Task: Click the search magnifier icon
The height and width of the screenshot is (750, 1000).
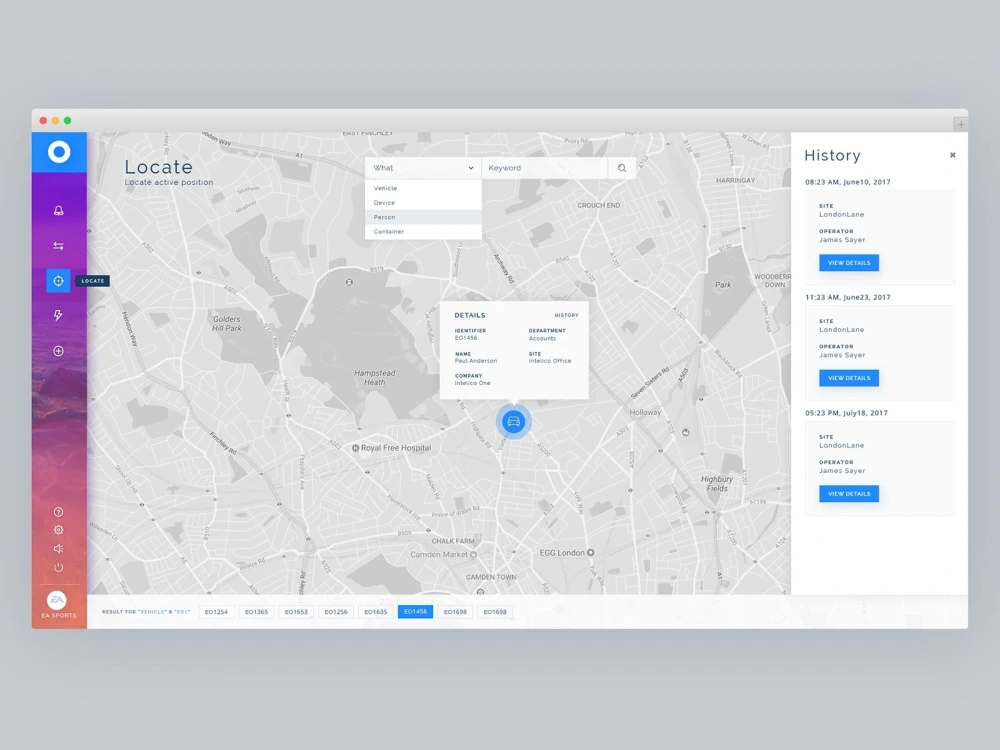Action: pos(622,168)
